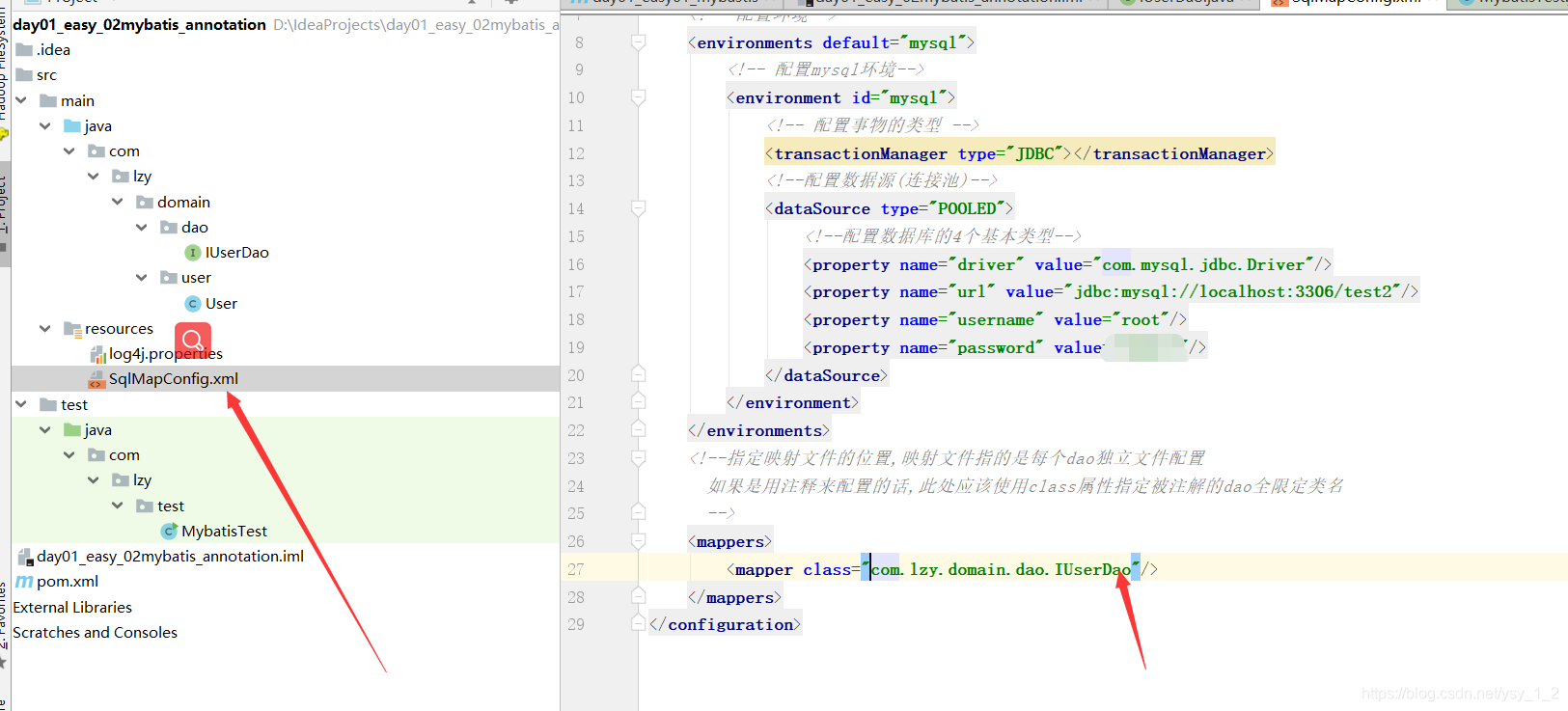Click the Maven pom.xml icon
Viewport: 1568px width, 711px height.
24,581
